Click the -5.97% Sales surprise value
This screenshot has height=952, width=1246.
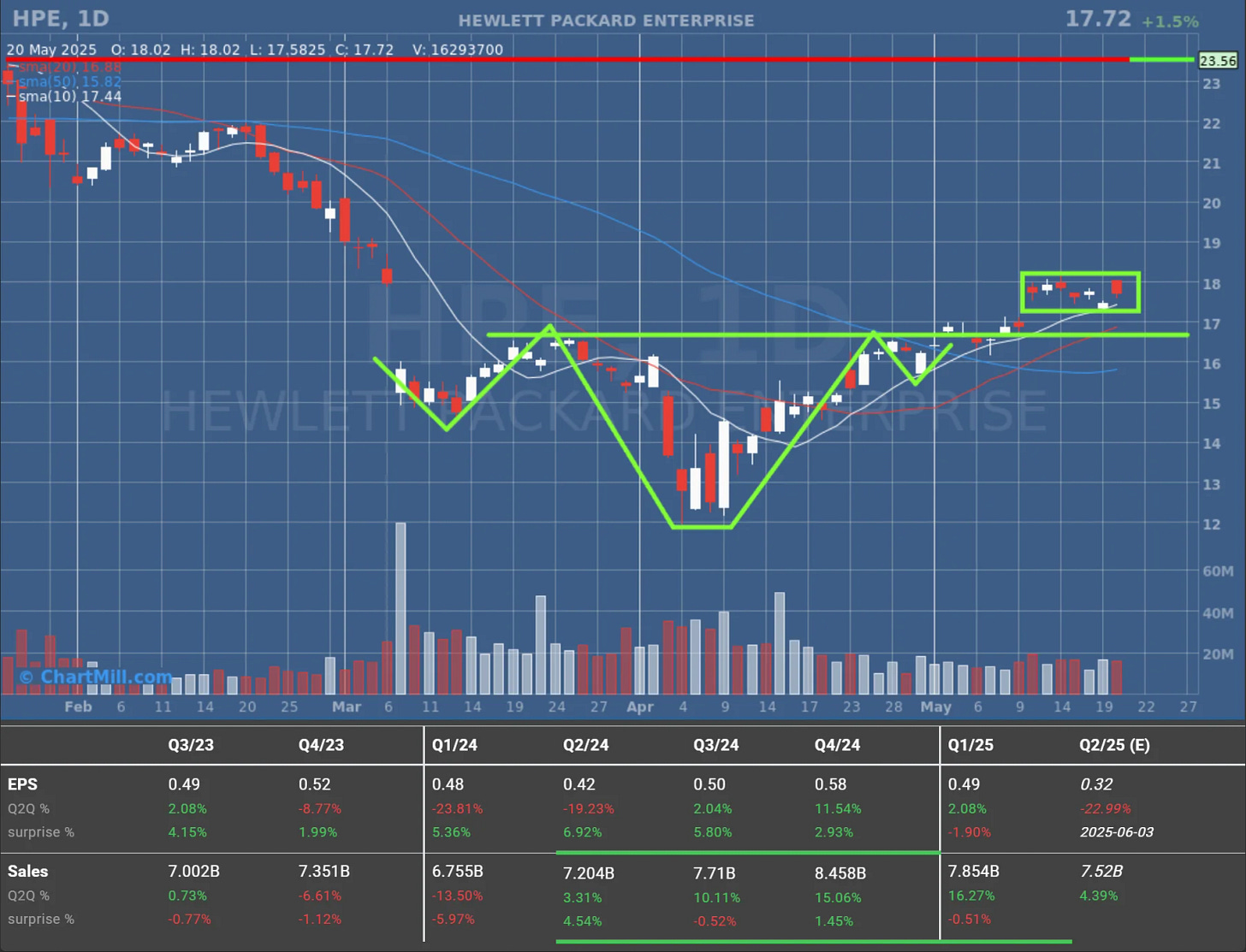click(453, 919)
